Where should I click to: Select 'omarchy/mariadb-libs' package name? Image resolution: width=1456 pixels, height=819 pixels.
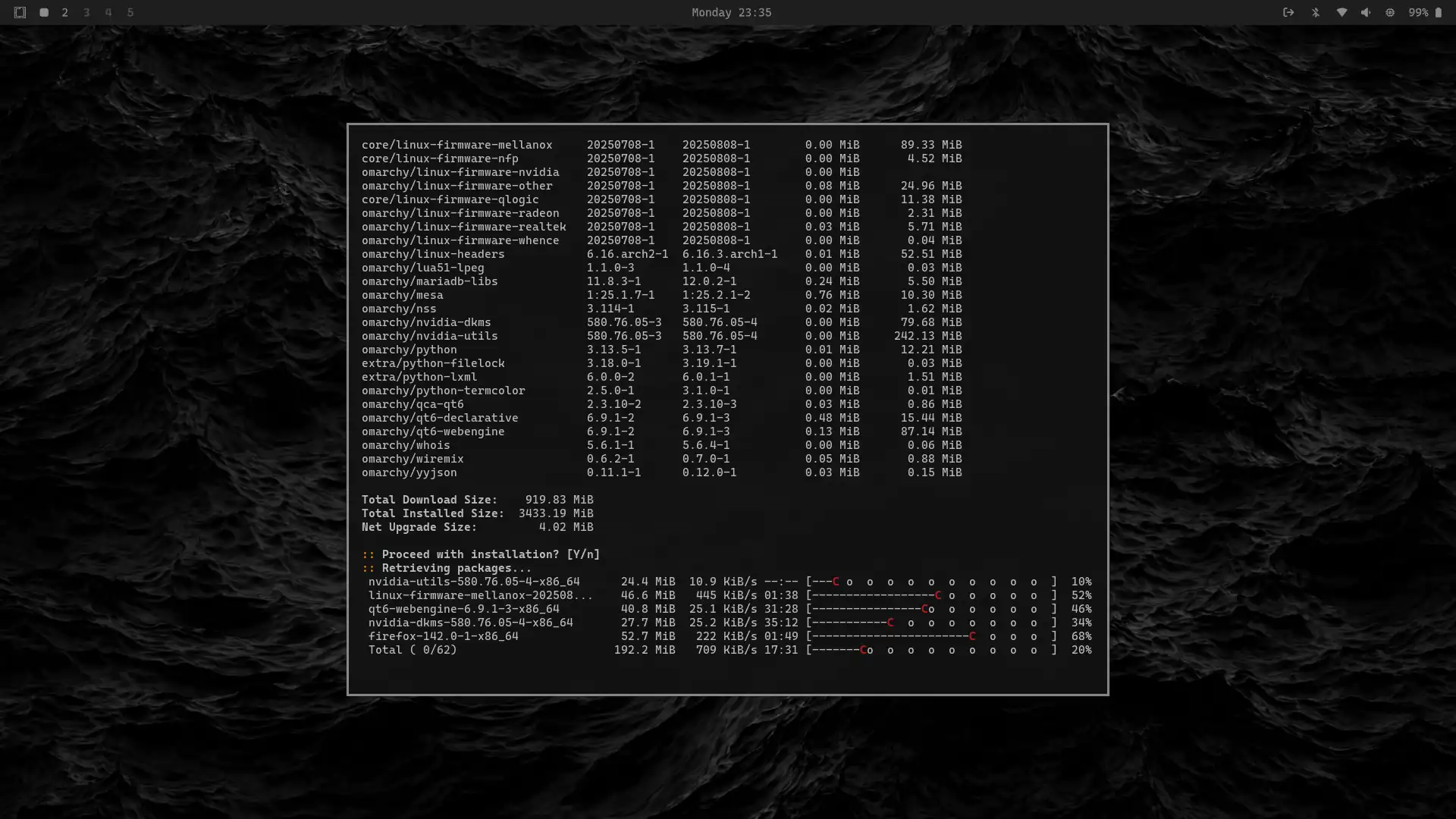tap(429, 281)
